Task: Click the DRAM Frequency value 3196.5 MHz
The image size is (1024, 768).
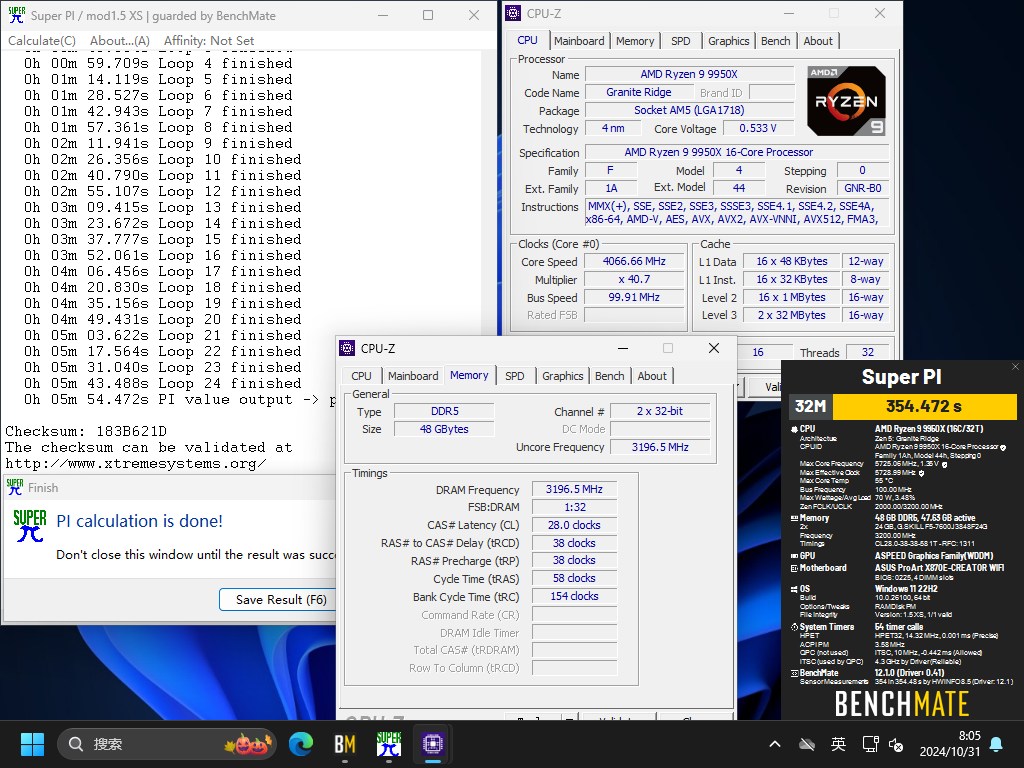Action: [574, 489]
